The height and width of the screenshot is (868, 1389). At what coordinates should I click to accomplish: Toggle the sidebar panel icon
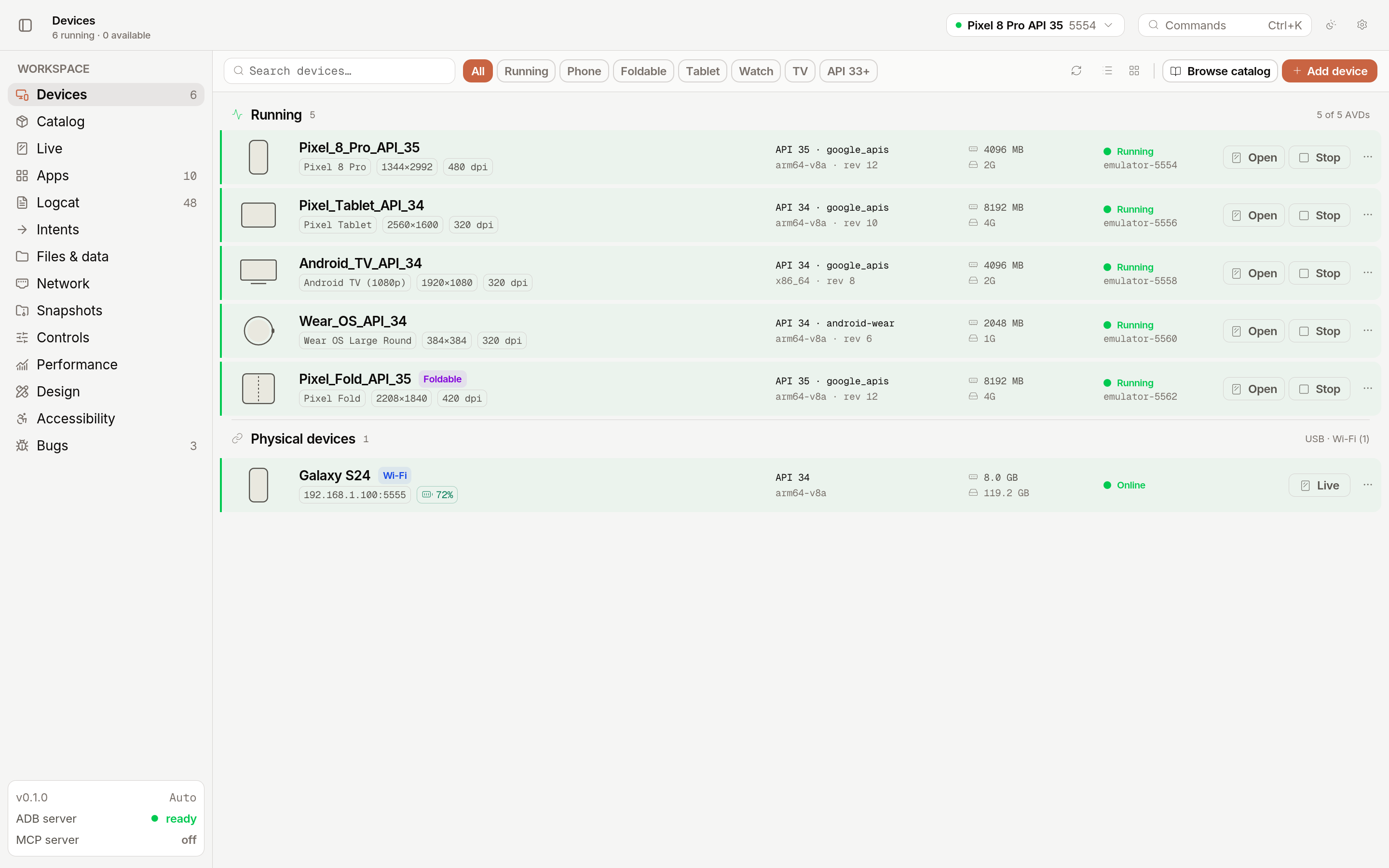coord(25,25)
